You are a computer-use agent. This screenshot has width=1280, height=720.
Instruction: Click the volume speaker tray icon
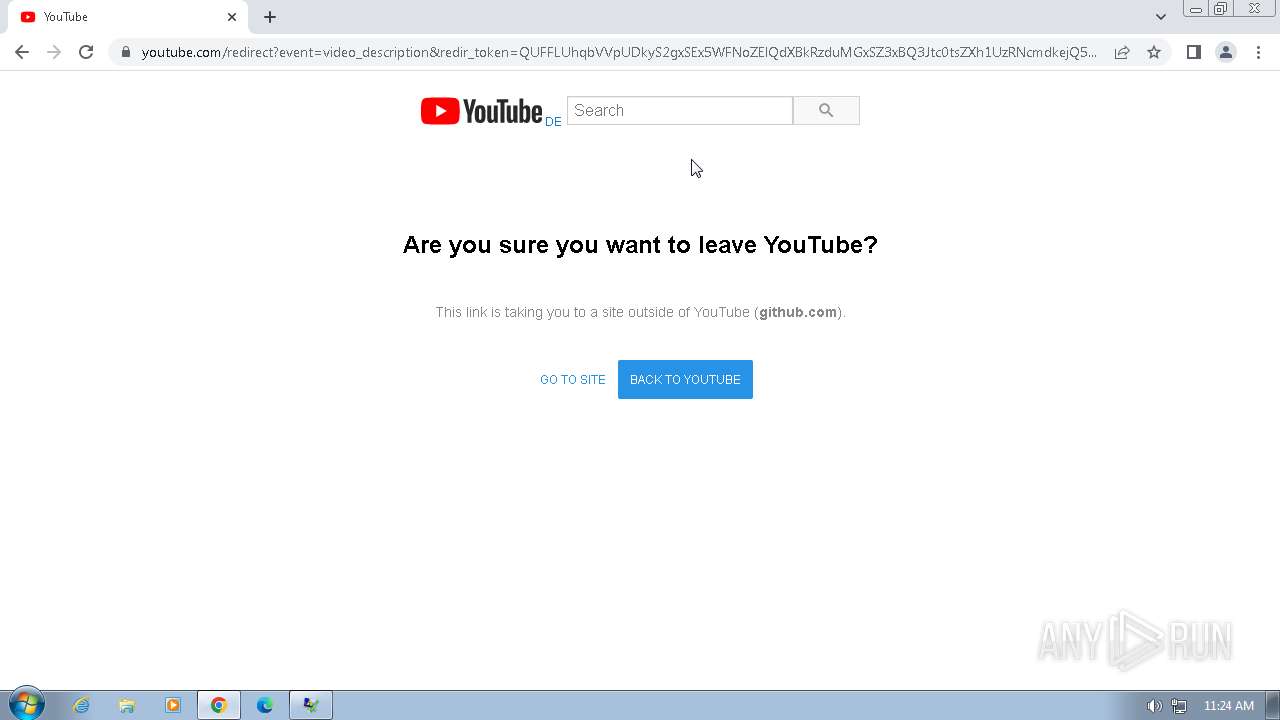point(1154,706)
